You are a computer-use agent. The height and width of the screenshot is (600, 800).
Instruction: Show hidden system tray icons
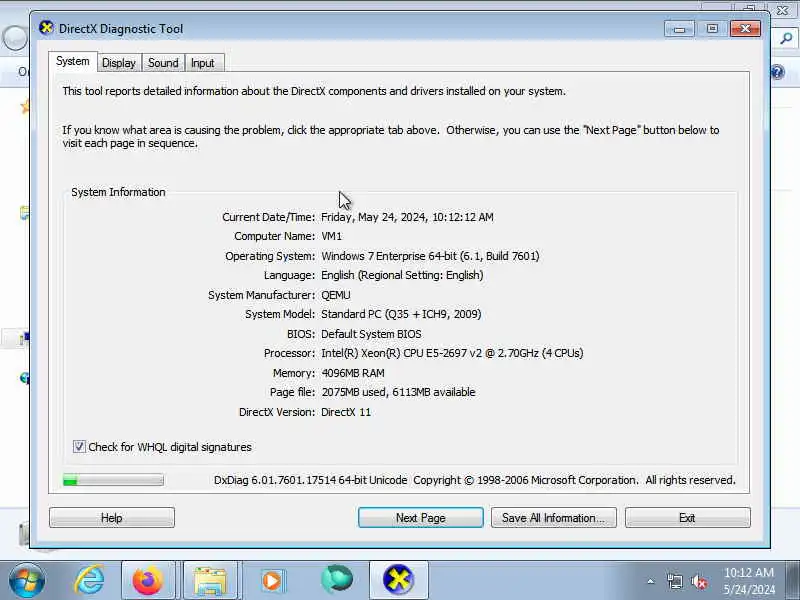coord(651,581)
